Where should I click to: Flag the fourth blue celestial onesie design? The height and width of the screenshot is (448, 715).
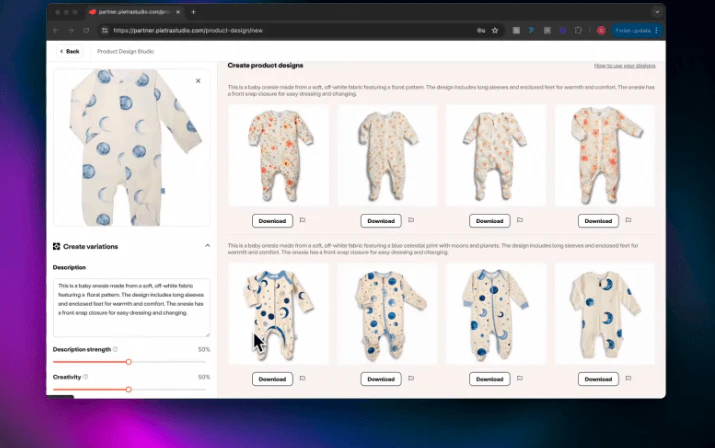(628, 379)
